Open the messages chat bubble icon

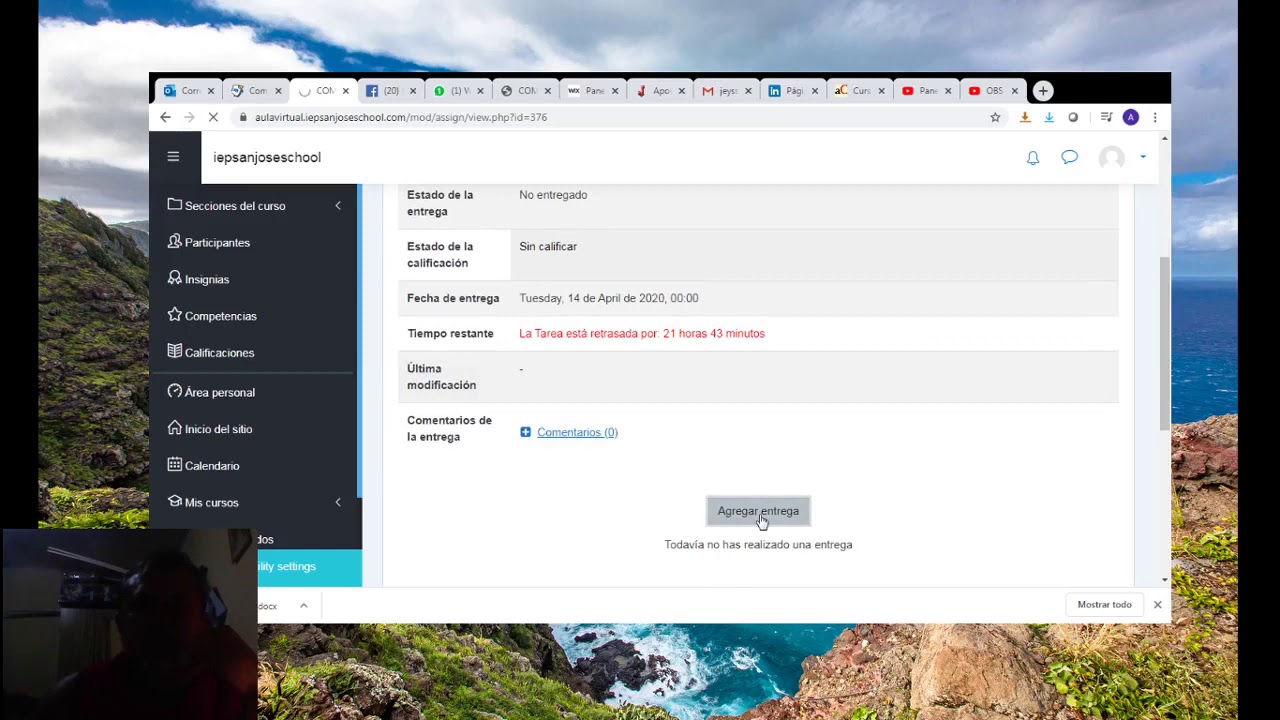pyautogui.click(x=1070, y=157)
